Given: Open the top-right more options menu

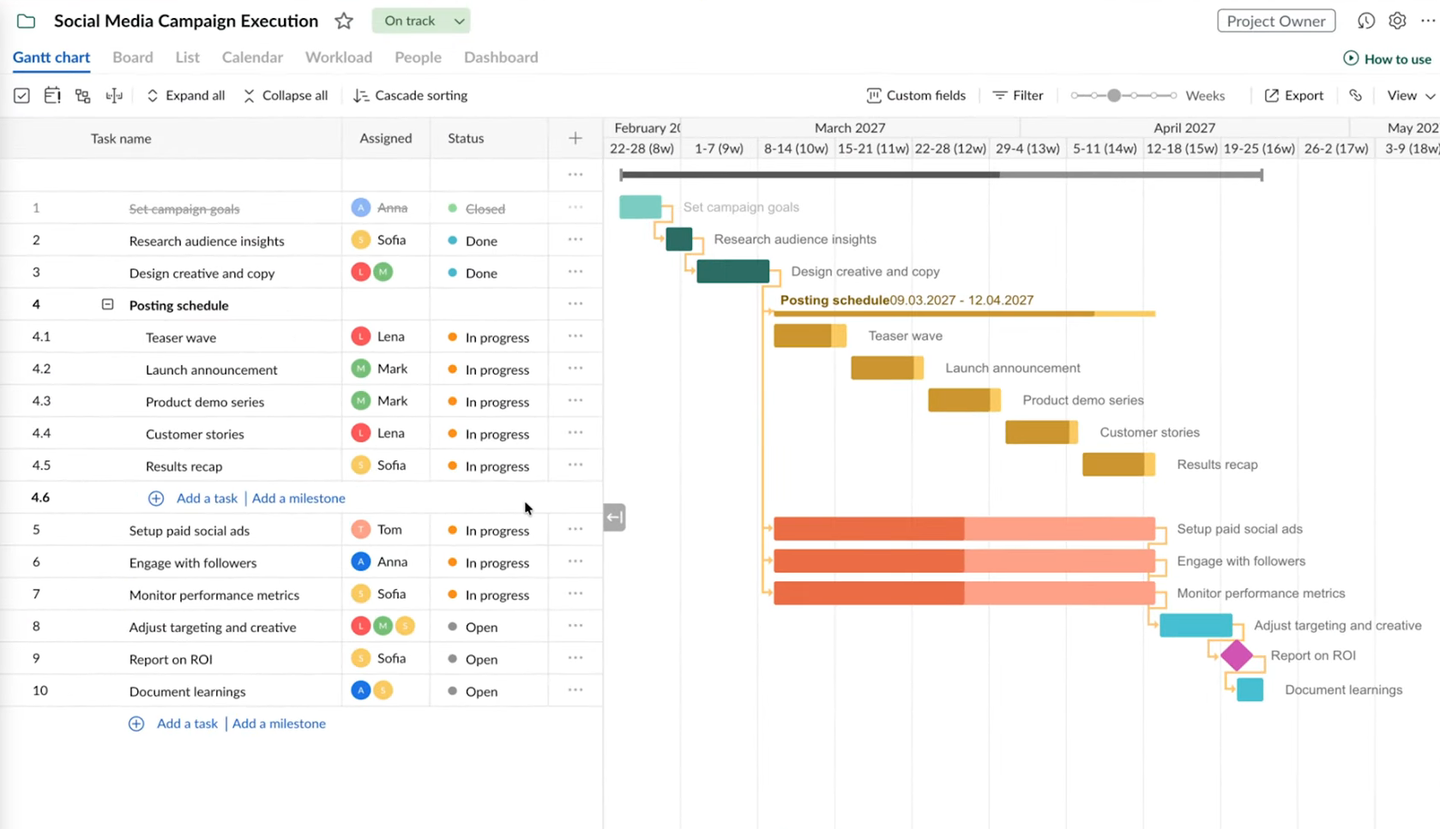Looking at the screenshot, I should coord(1428,21).
